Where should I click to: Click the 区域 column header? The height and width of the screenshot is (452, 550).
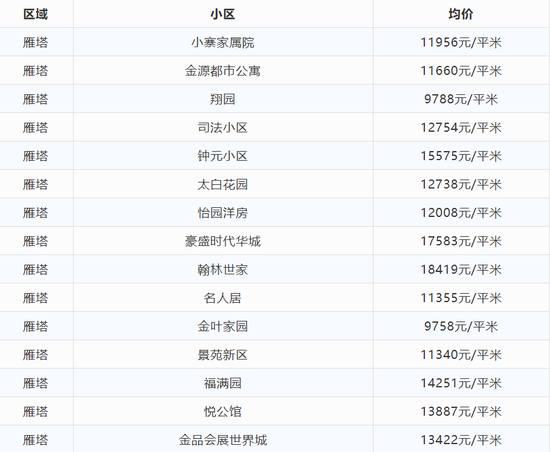click(x=35, y=14)
